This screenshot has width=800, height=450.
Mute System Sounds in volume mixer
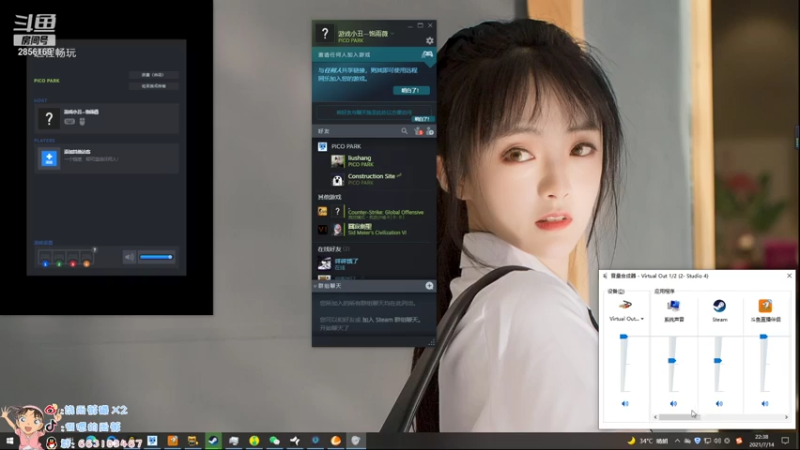click(673, 404)
